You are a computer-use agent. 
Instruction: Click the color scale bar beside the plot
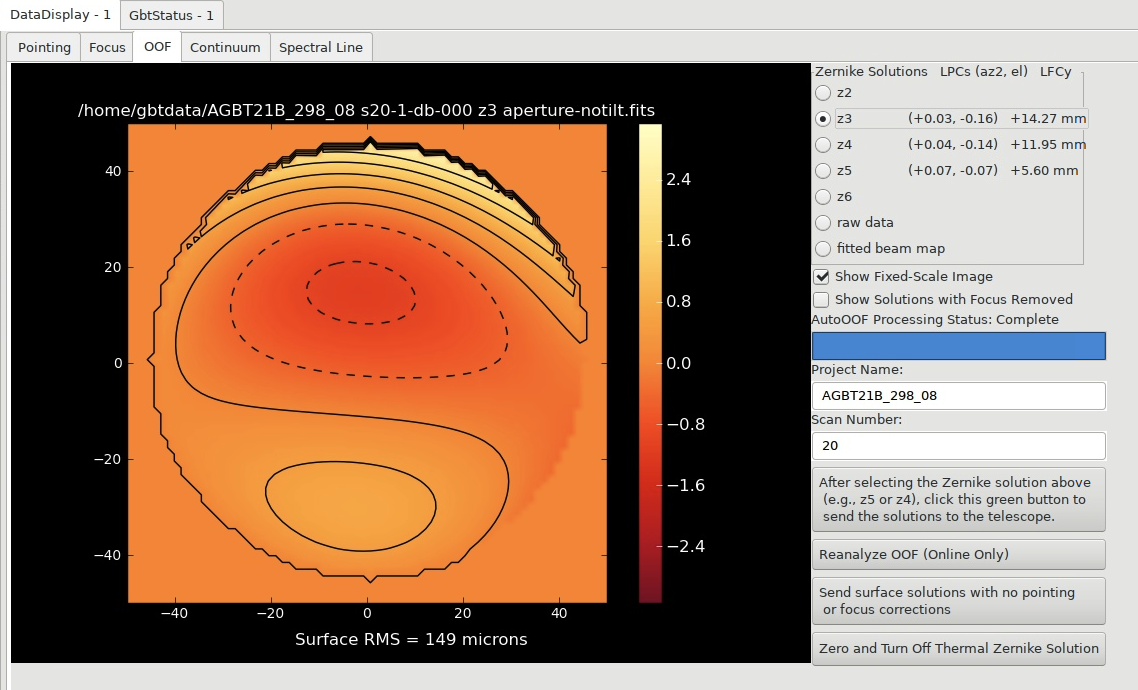pyautogui.click(x=650, y=363)
